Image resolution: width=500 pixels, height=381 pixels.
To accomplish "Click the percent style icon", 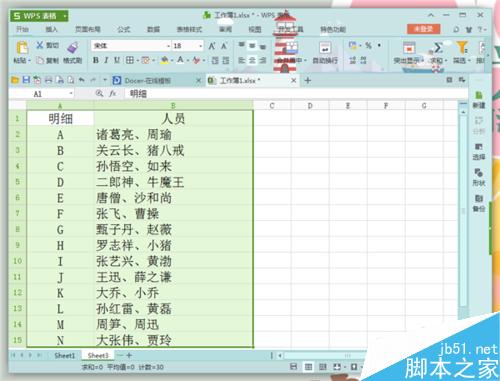I will (368, 46).
